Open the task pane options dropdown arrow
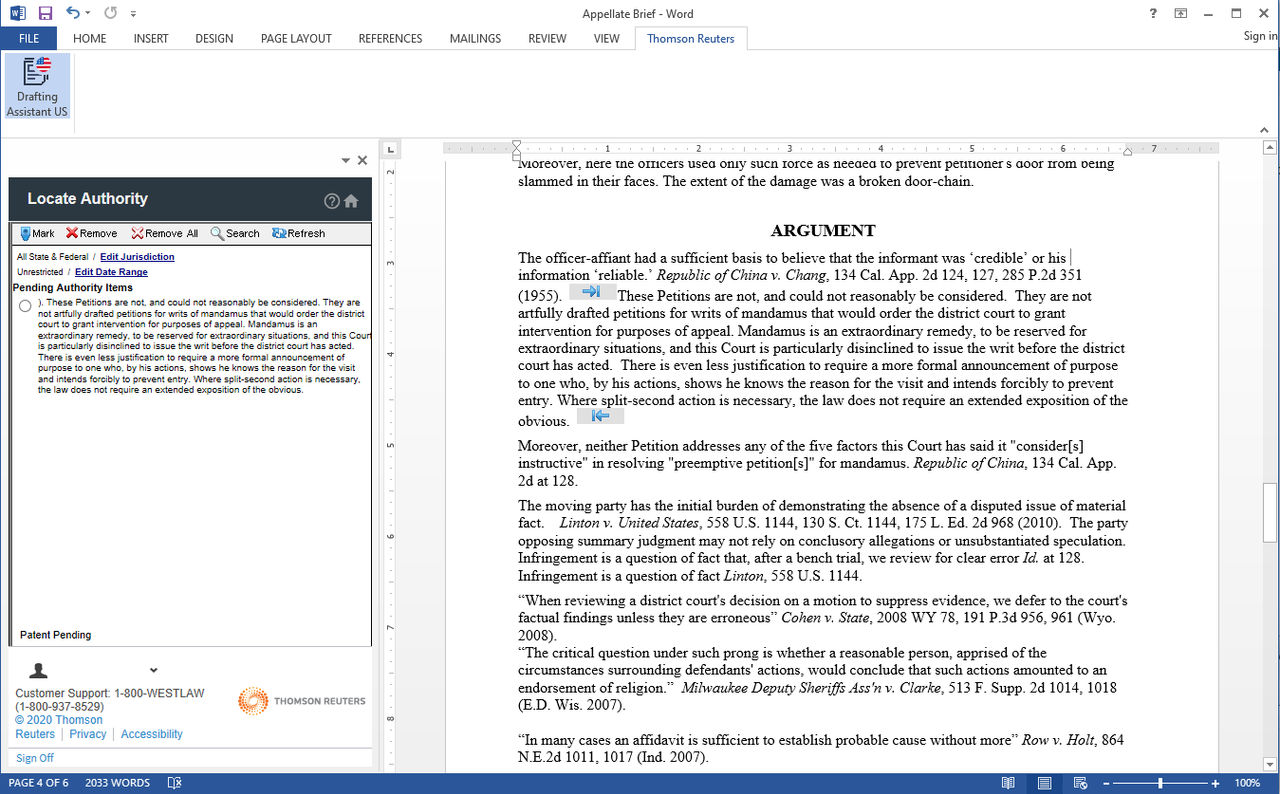 [346, 160]
